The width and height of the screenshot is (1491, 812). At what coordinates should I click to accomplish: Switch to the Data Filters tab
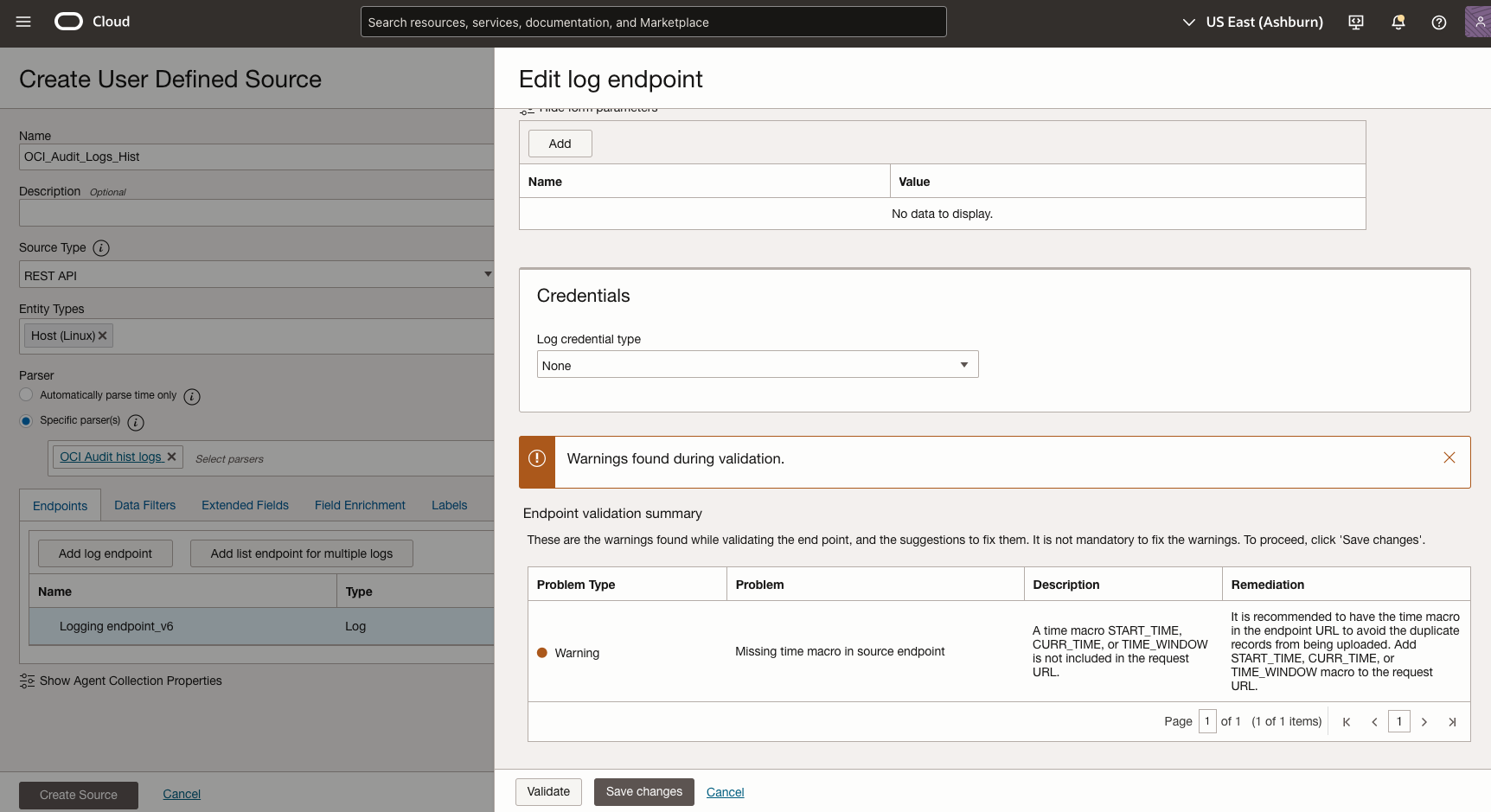click(144, 505)
